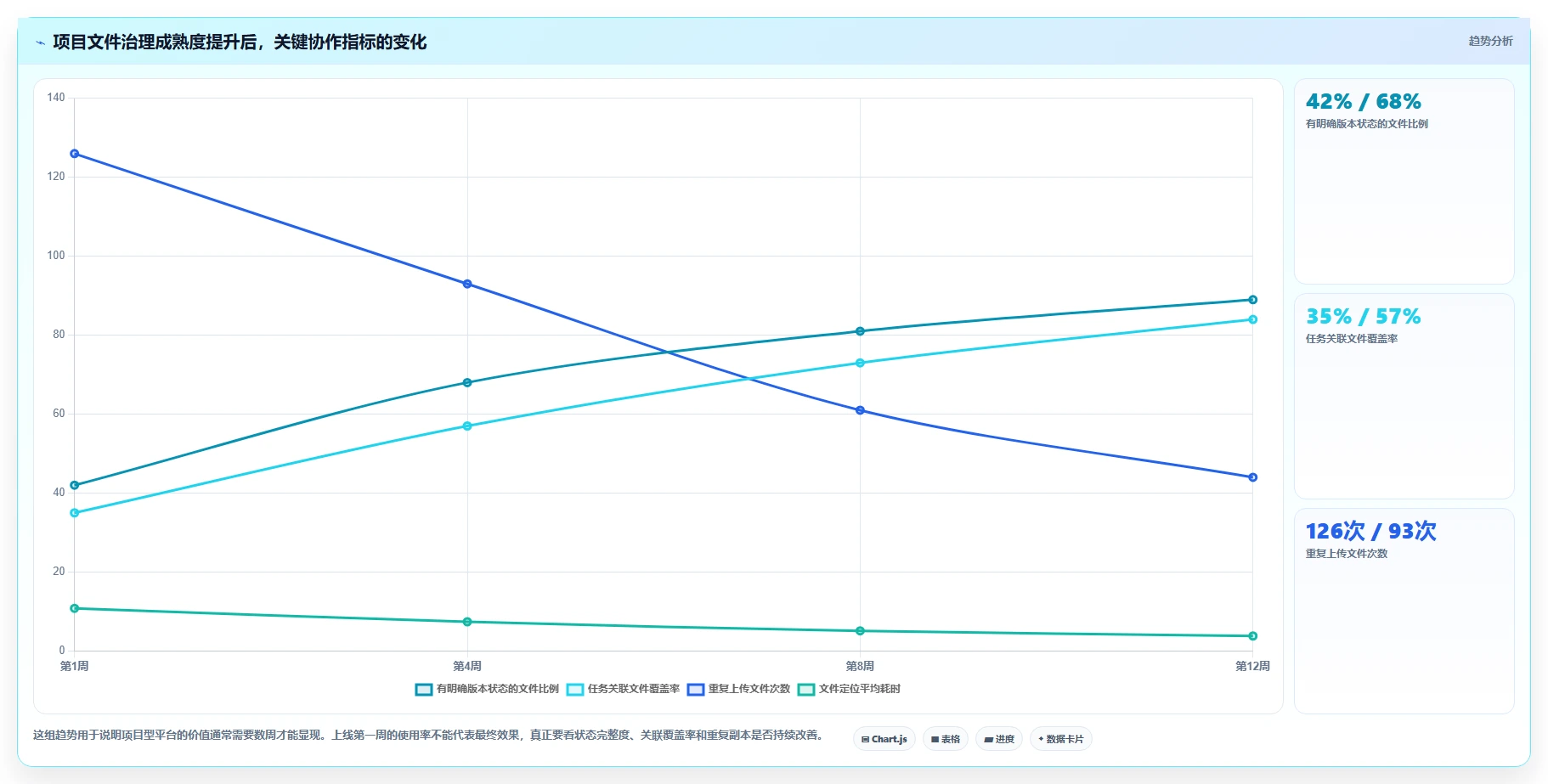Click the 重复上传文件次数 card caption
Screen dimensions: 1548x784
tap(1346, 554)
